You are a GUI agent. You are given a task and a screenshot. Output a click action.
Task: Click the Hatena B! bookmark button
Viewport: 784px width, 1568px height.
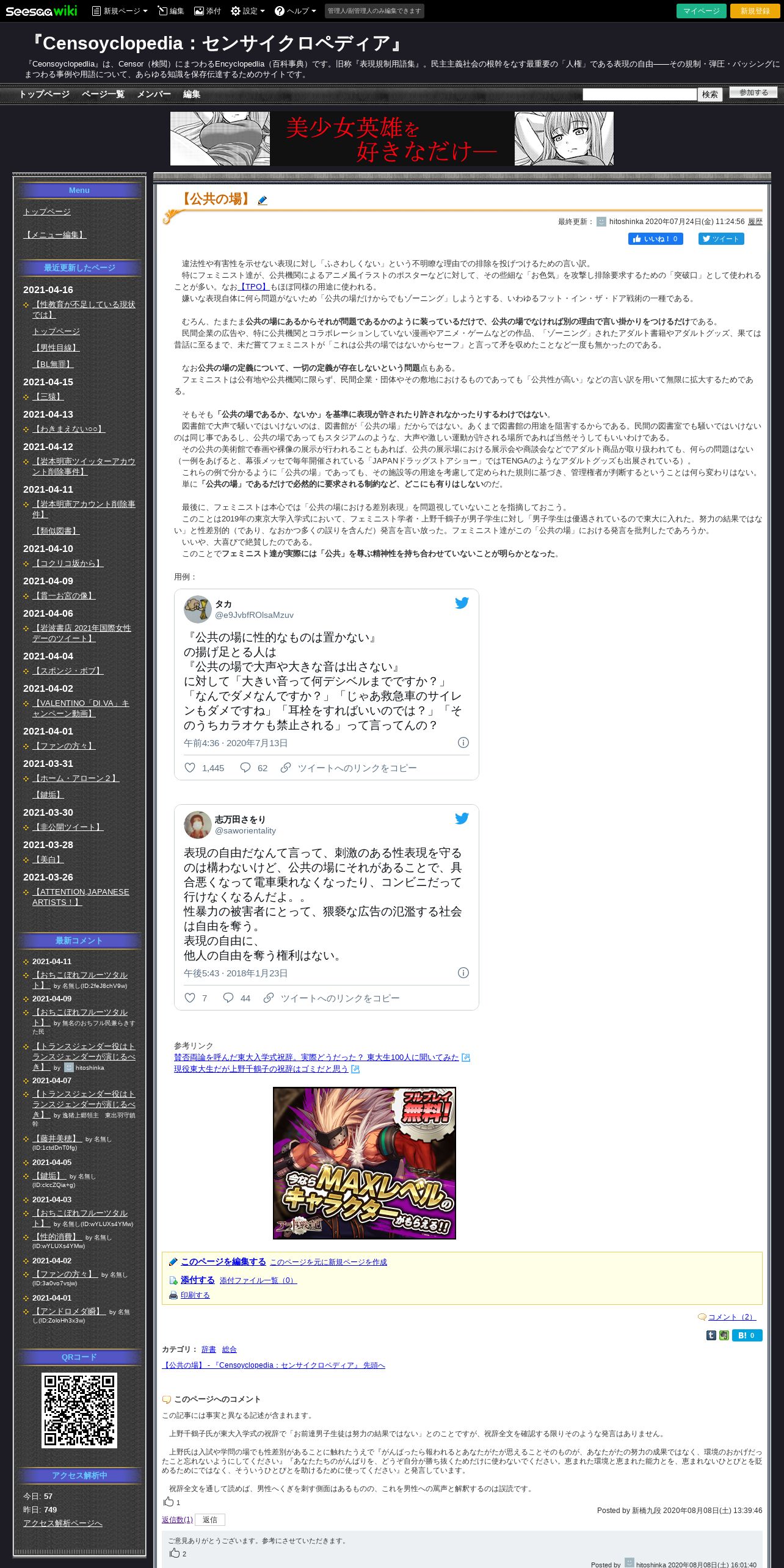click(x=747, y=1335)
